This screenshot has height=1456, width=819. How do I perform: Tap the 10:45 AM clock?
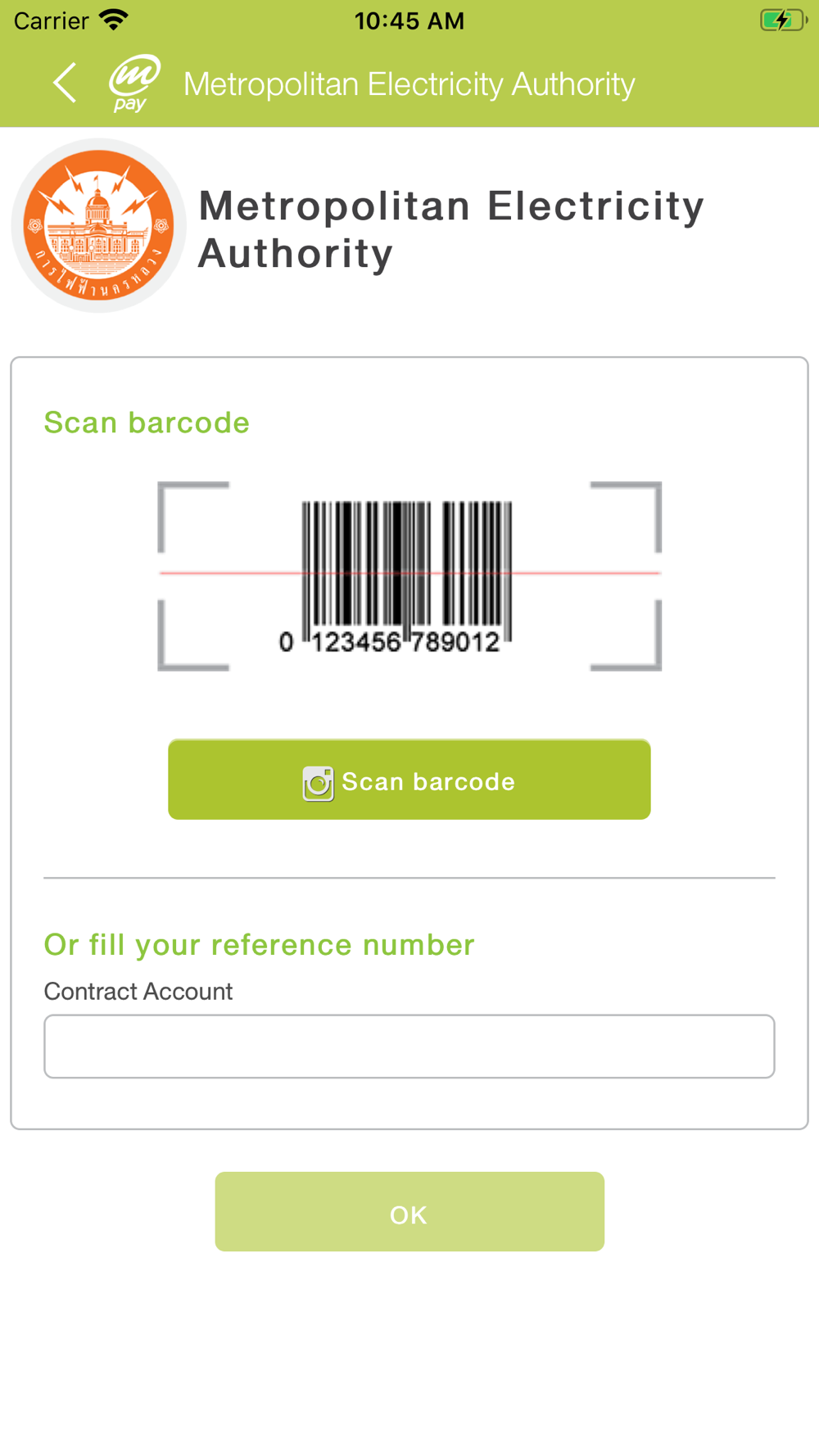pos(409,20)
